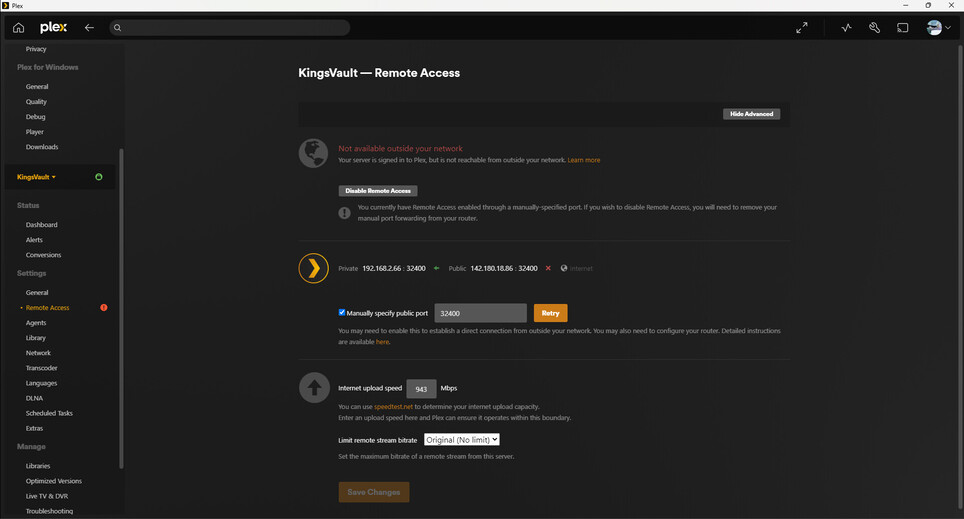The image size is (964, 519).
Task: Go to the Plex home screen
Action: coord(18,28)
